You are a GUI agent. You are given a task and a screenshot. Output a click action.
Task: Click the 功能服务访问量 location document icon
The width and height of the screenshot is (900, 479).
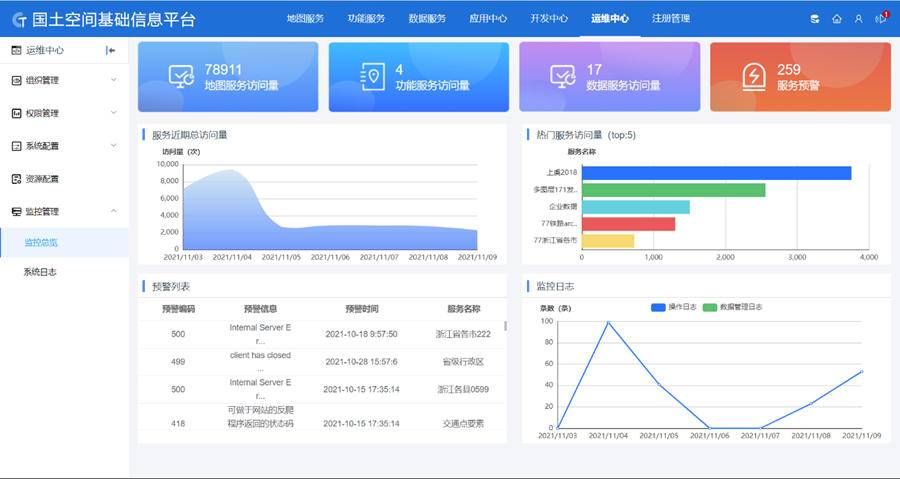pyautogui.click(x=373, y=77)
